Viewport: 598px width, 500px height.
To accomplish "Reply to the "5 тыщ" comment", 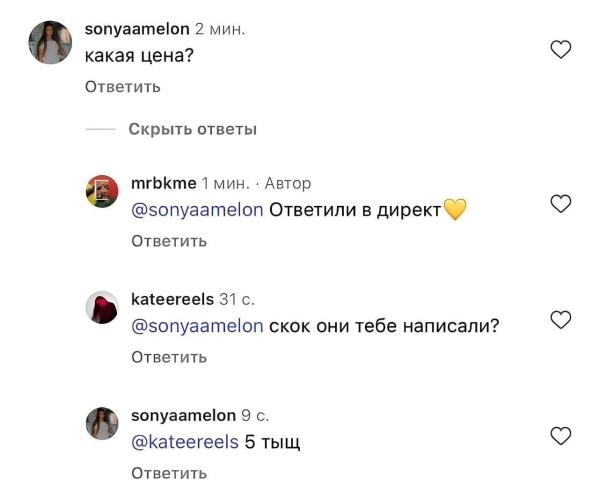I will [x=169, y=473].
